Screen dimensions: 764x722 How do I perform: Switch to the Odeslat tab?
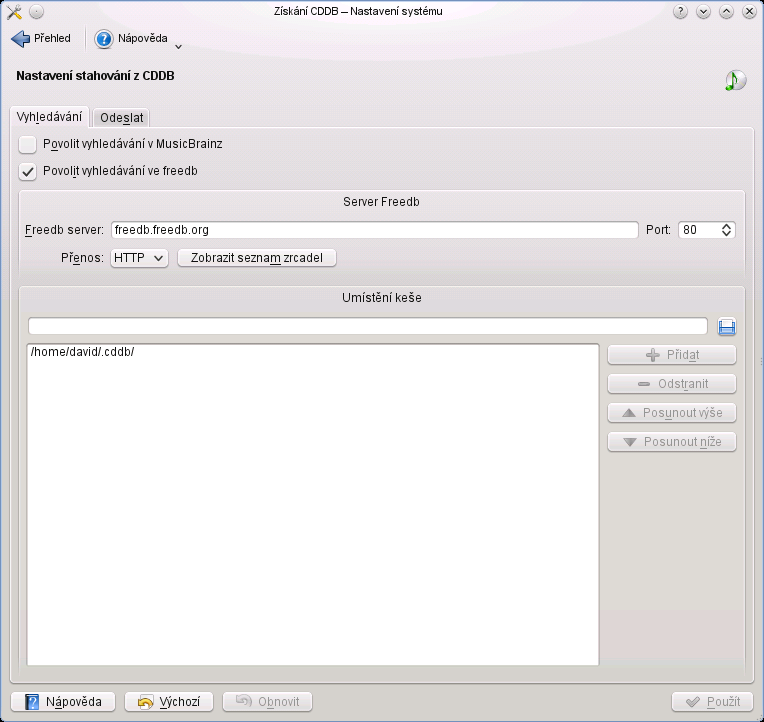121,118
